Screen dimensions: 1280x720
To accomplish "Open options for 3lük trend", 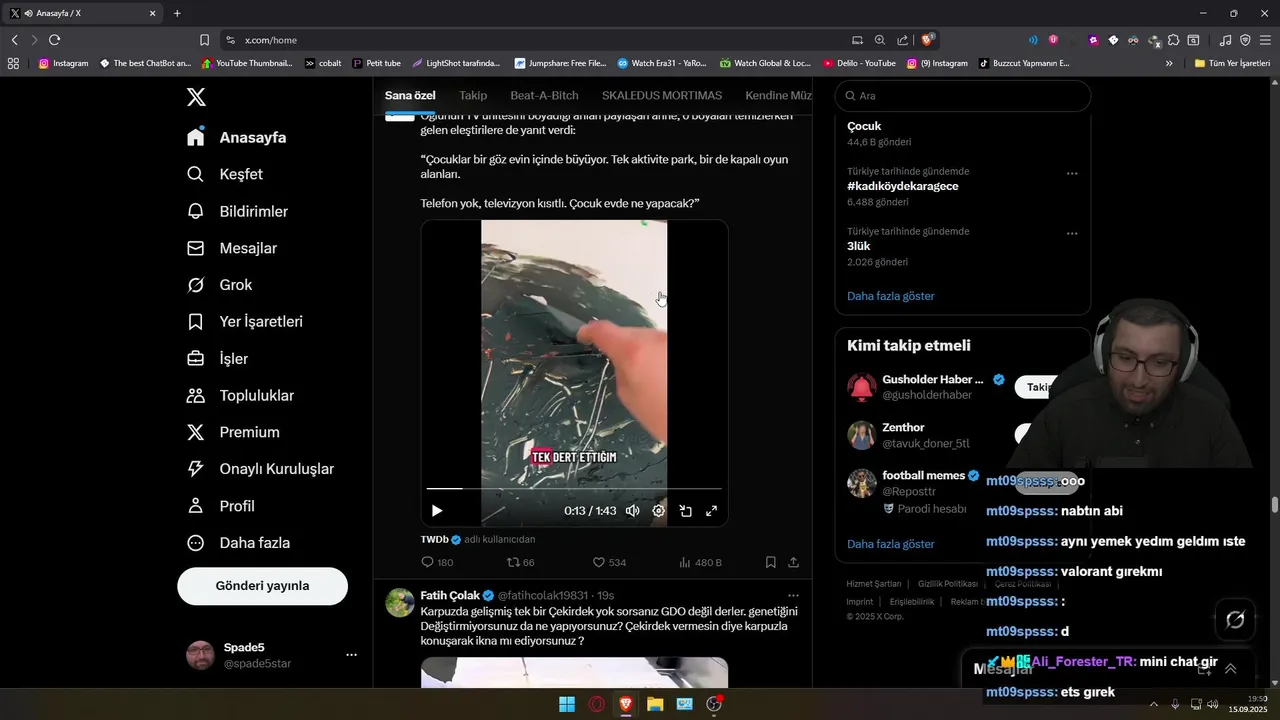I will point(1072,233).
